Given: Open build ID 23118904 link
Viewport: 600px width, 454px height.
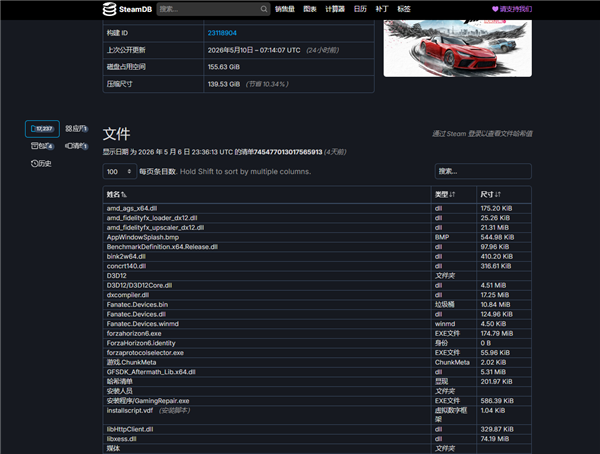Looking at the screenshot, I should (x=222, y=33).
